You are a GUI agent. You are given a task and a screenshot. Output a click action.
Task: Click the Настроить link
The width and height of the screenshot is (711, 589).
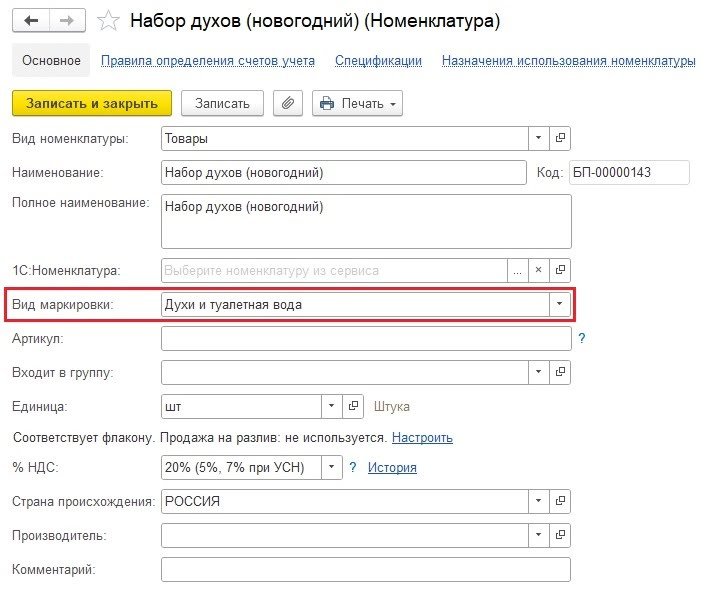tap(422, 437)
